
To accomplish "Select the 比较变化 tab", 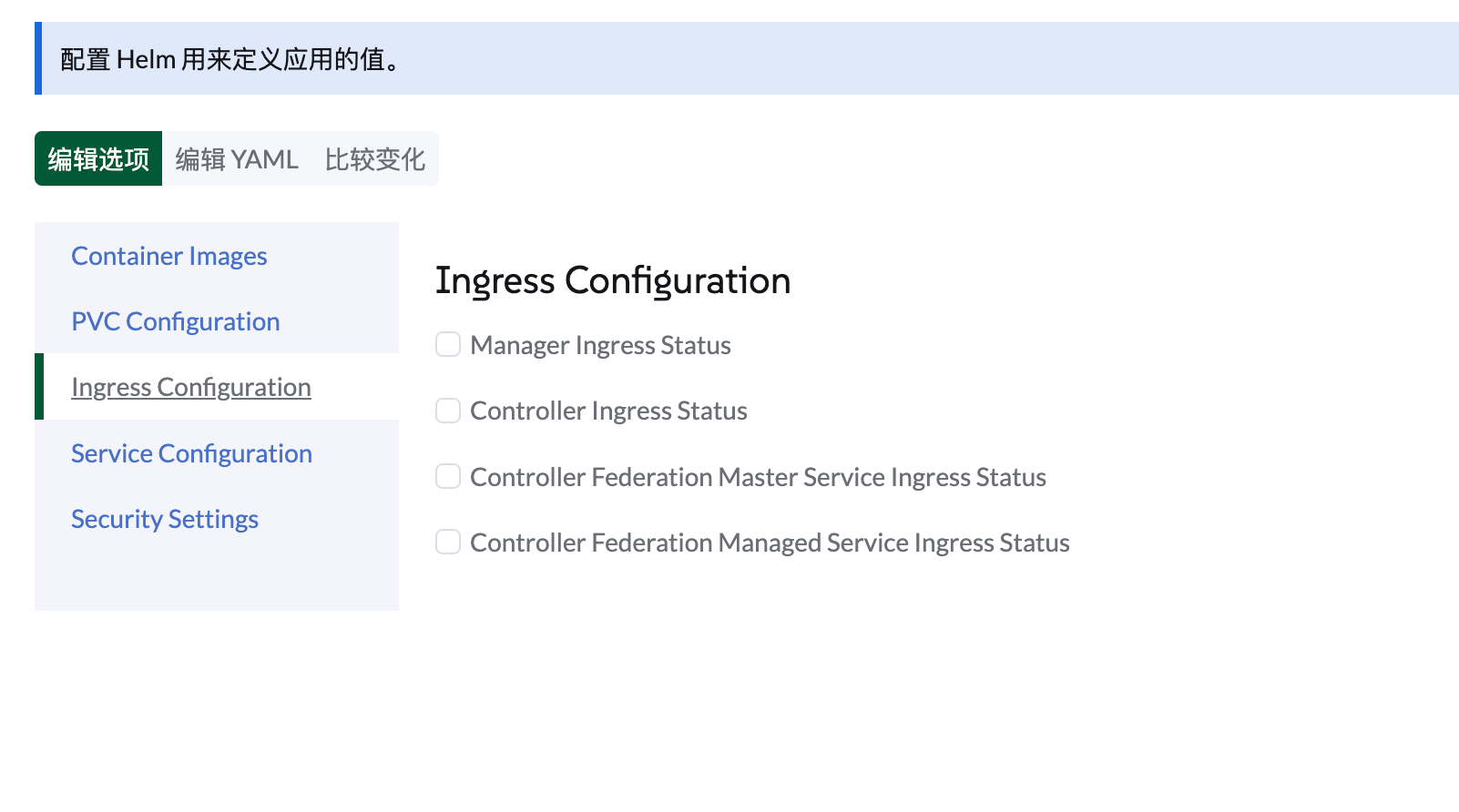I will tap(374, 159).
